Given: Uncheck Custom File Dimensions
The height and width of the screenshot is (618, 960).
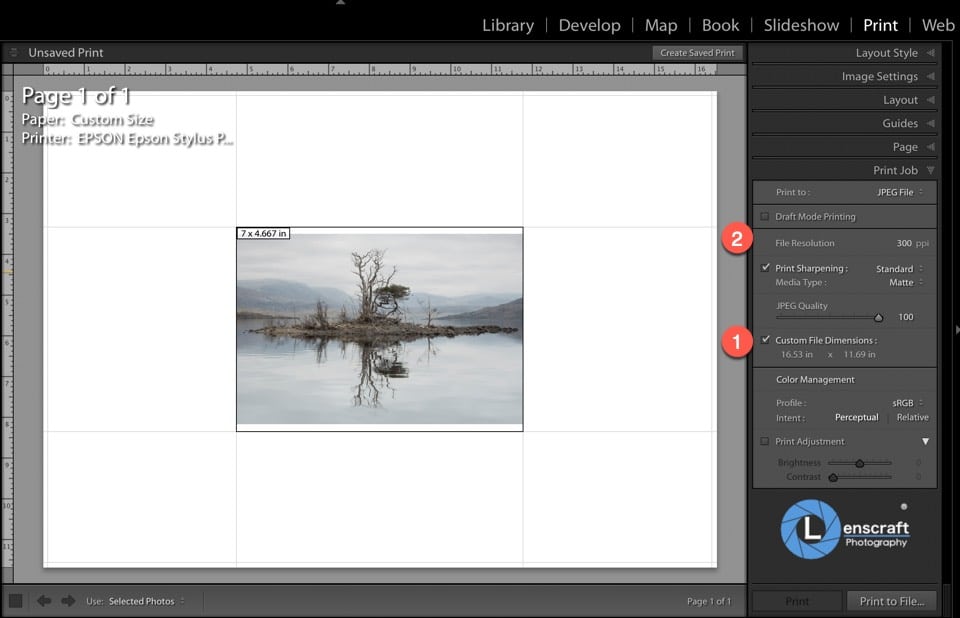Looking at the screenshot, I should pyautogui.click(x=765, y=340).
